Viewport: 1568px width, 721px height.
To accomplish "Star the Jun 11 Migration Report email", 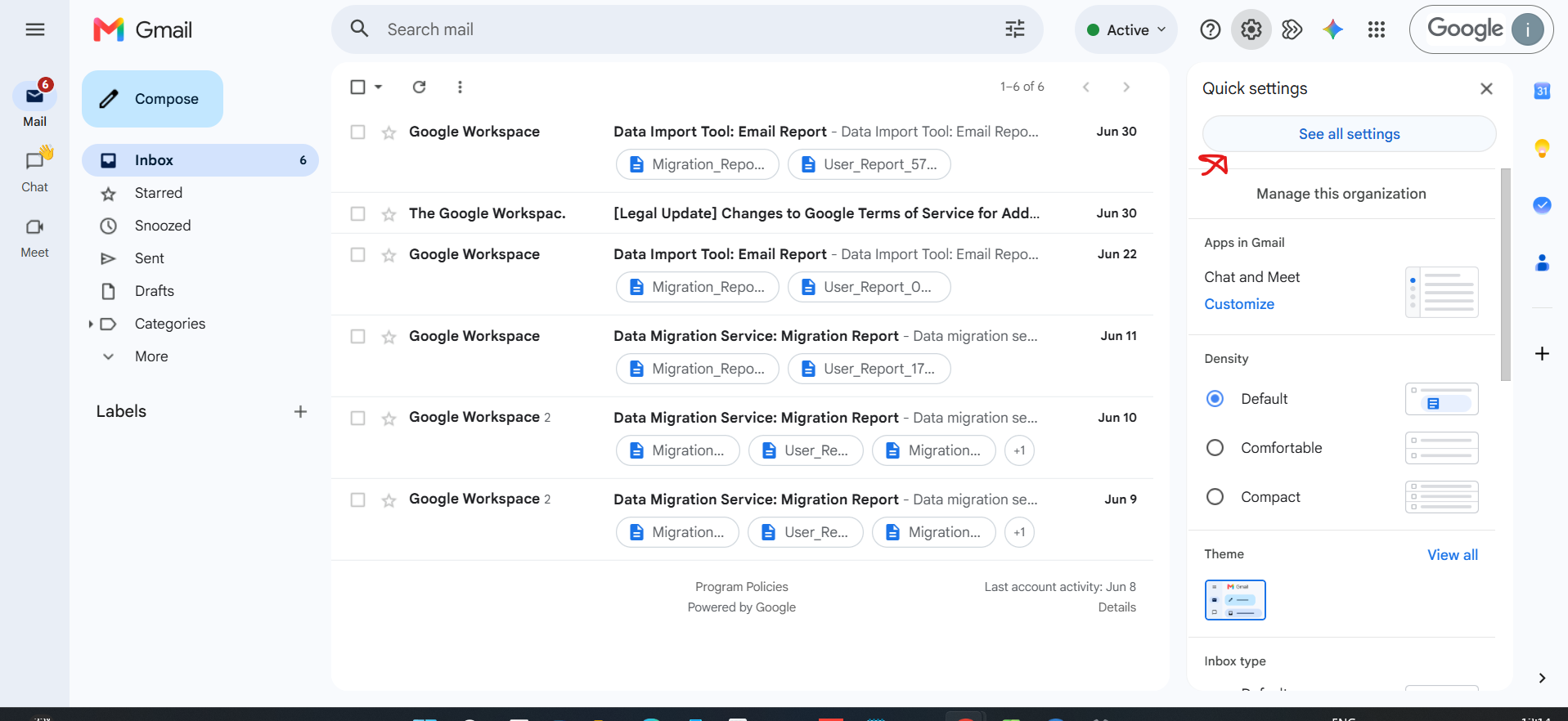I will click(389, 337).
